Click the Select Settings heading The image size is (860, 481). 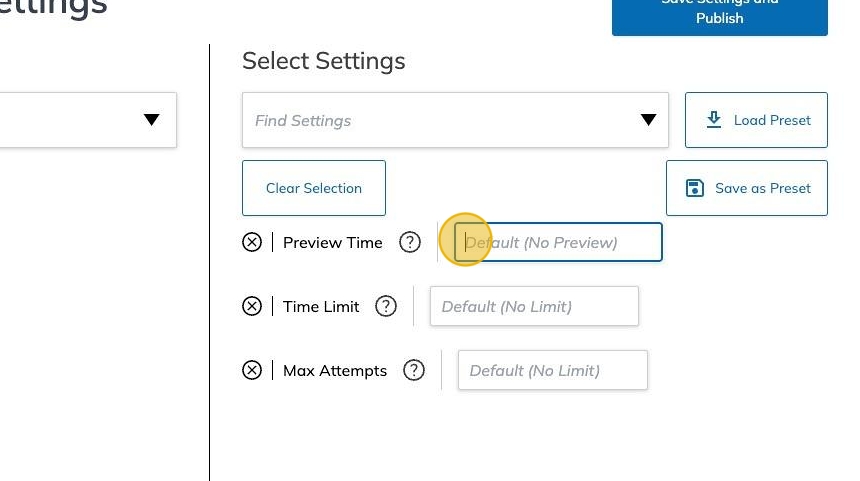324,61
